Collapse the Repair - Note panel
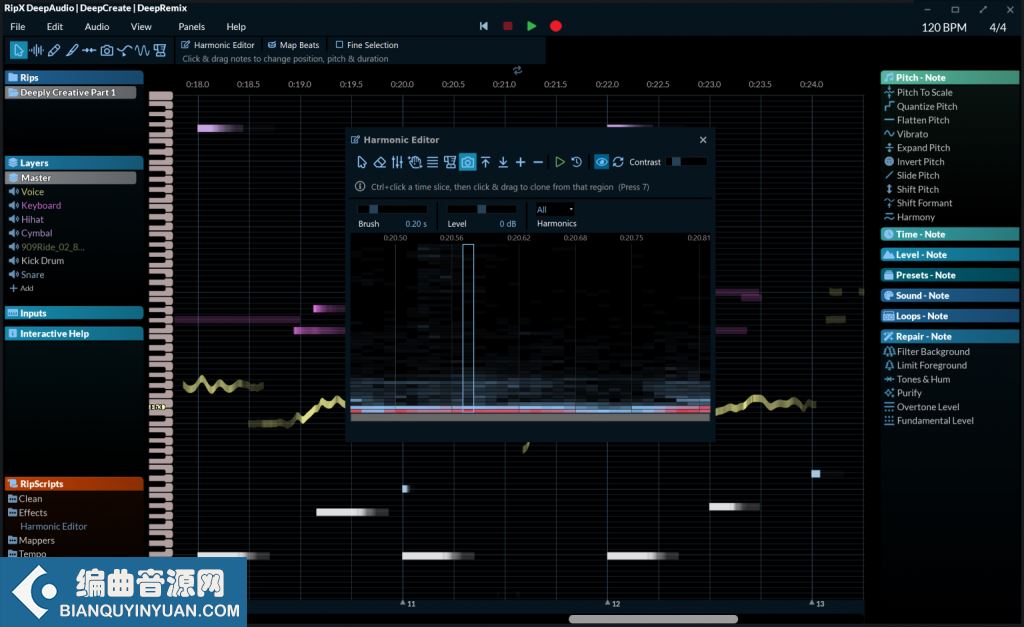 [950, 336]
